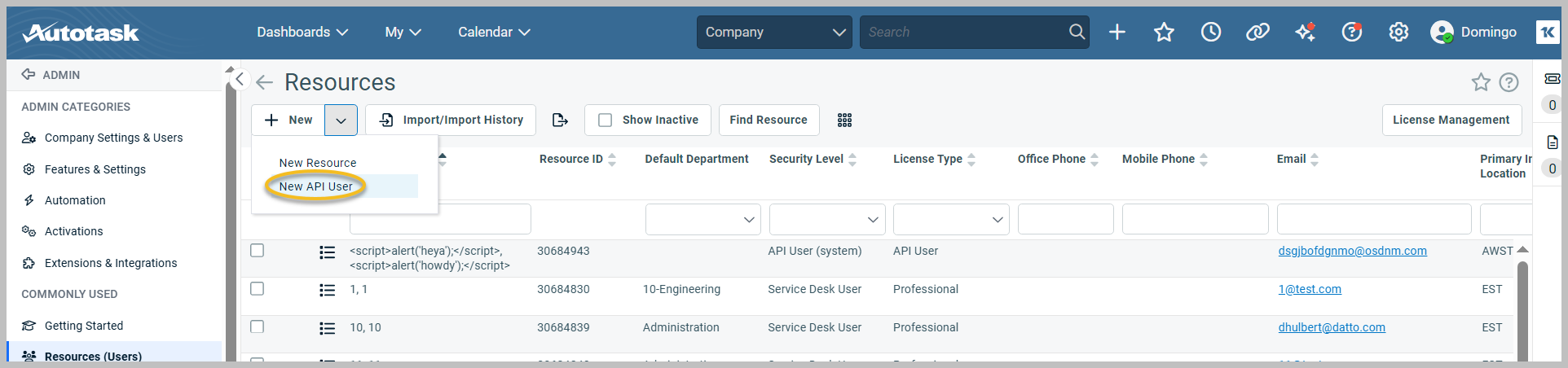Screen dimensions: 1568x368
Task: Open the column chooser grid icon
Action: click(x=844, y=120)
